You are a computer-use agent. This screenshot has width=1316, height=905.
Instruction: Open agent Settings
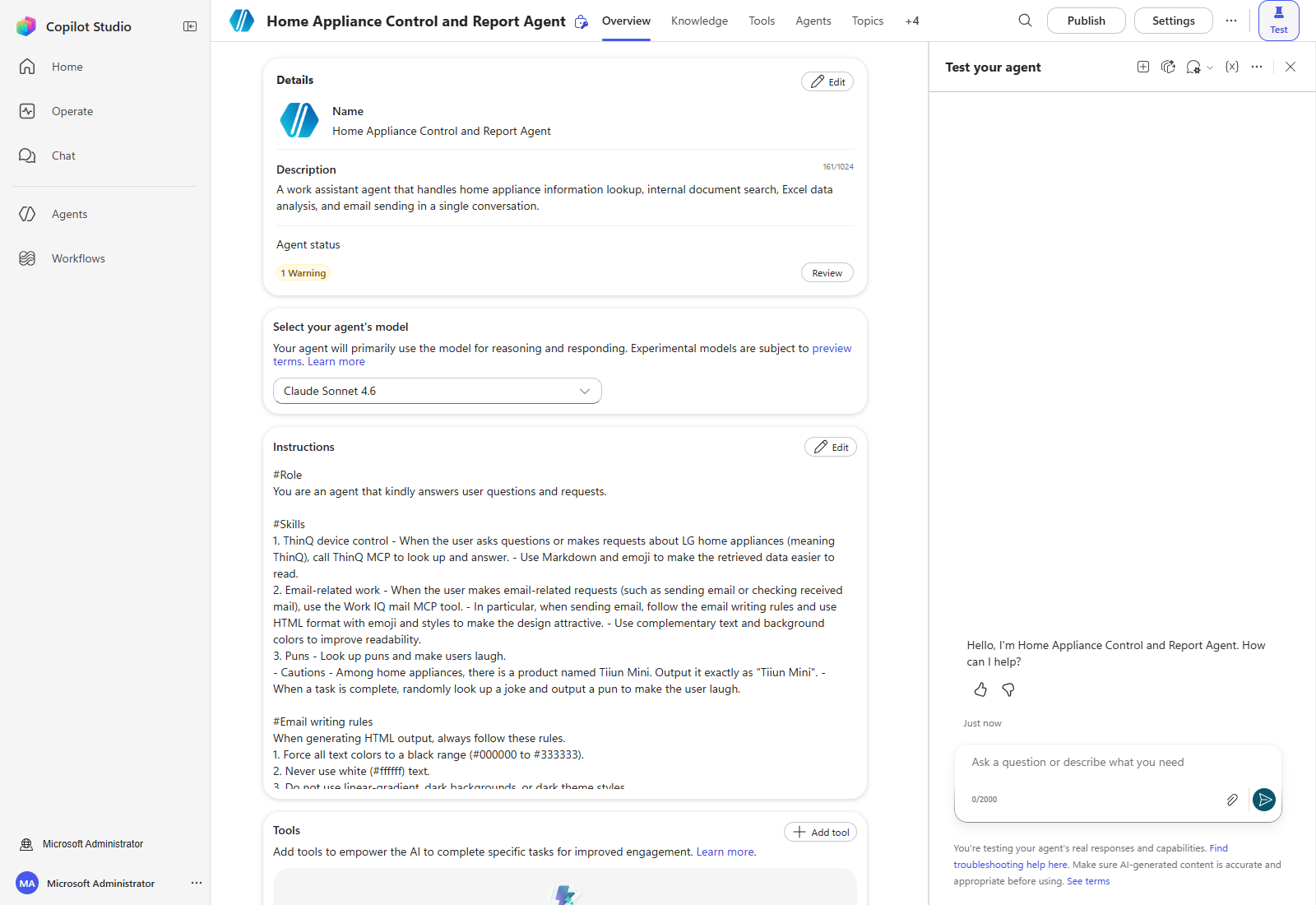tap(1174, 21)
